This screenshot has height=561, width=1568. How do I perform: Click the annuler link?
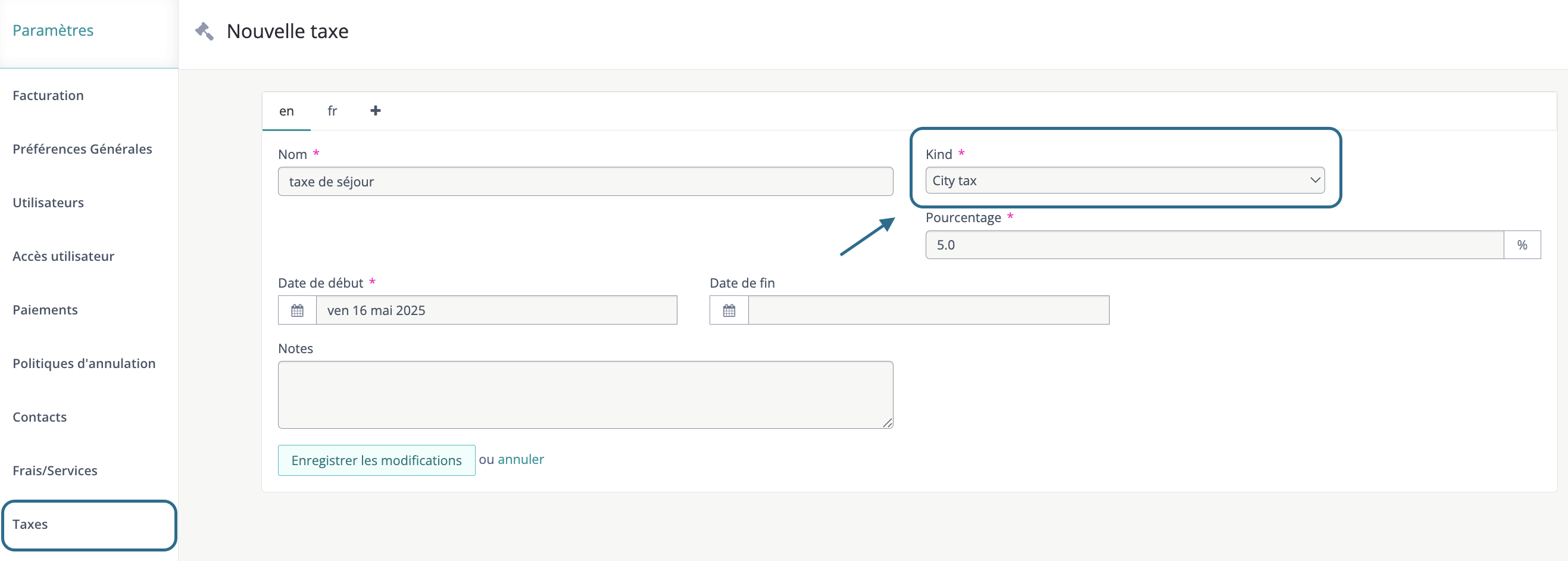click(520, 459)
